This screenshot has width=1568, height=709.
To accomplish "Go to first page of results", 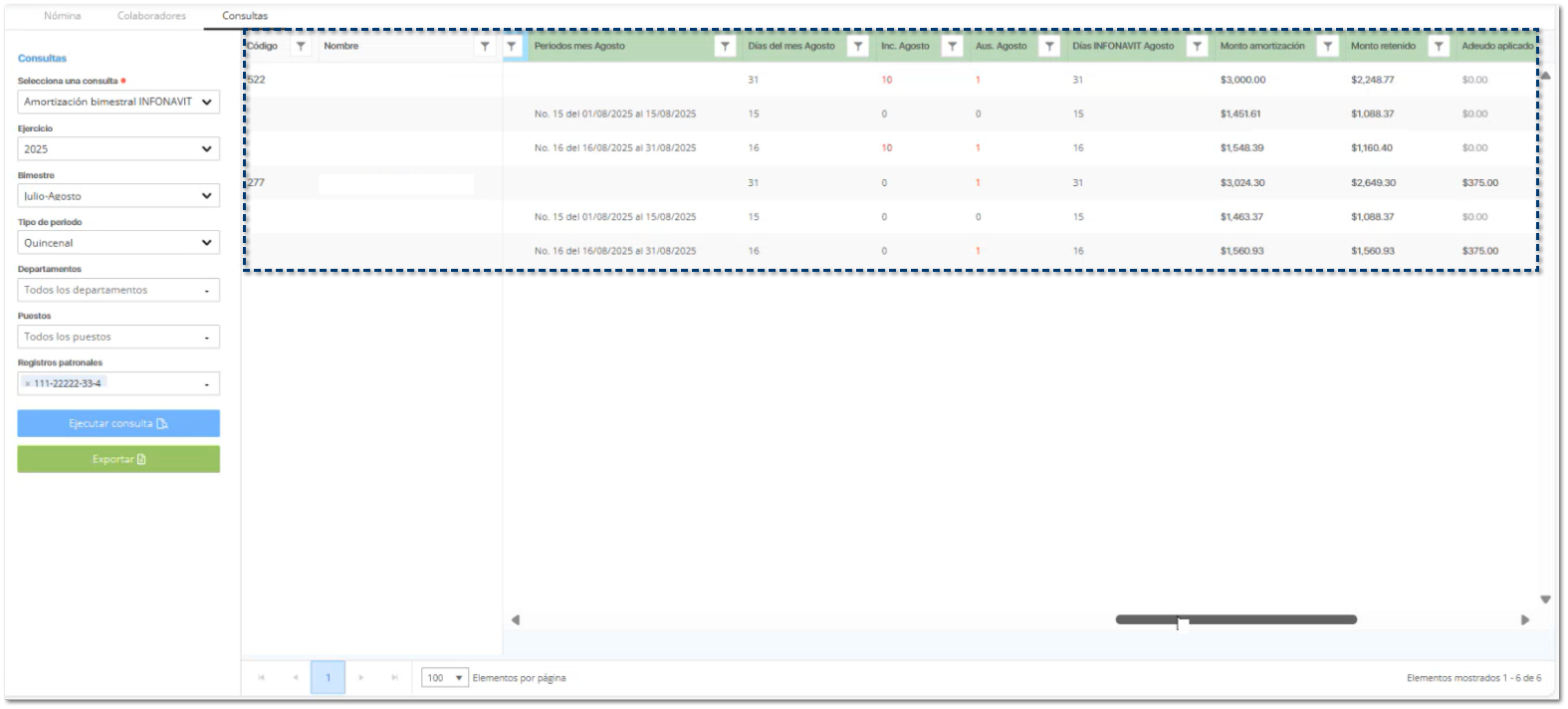I will [x=261, y=677].
